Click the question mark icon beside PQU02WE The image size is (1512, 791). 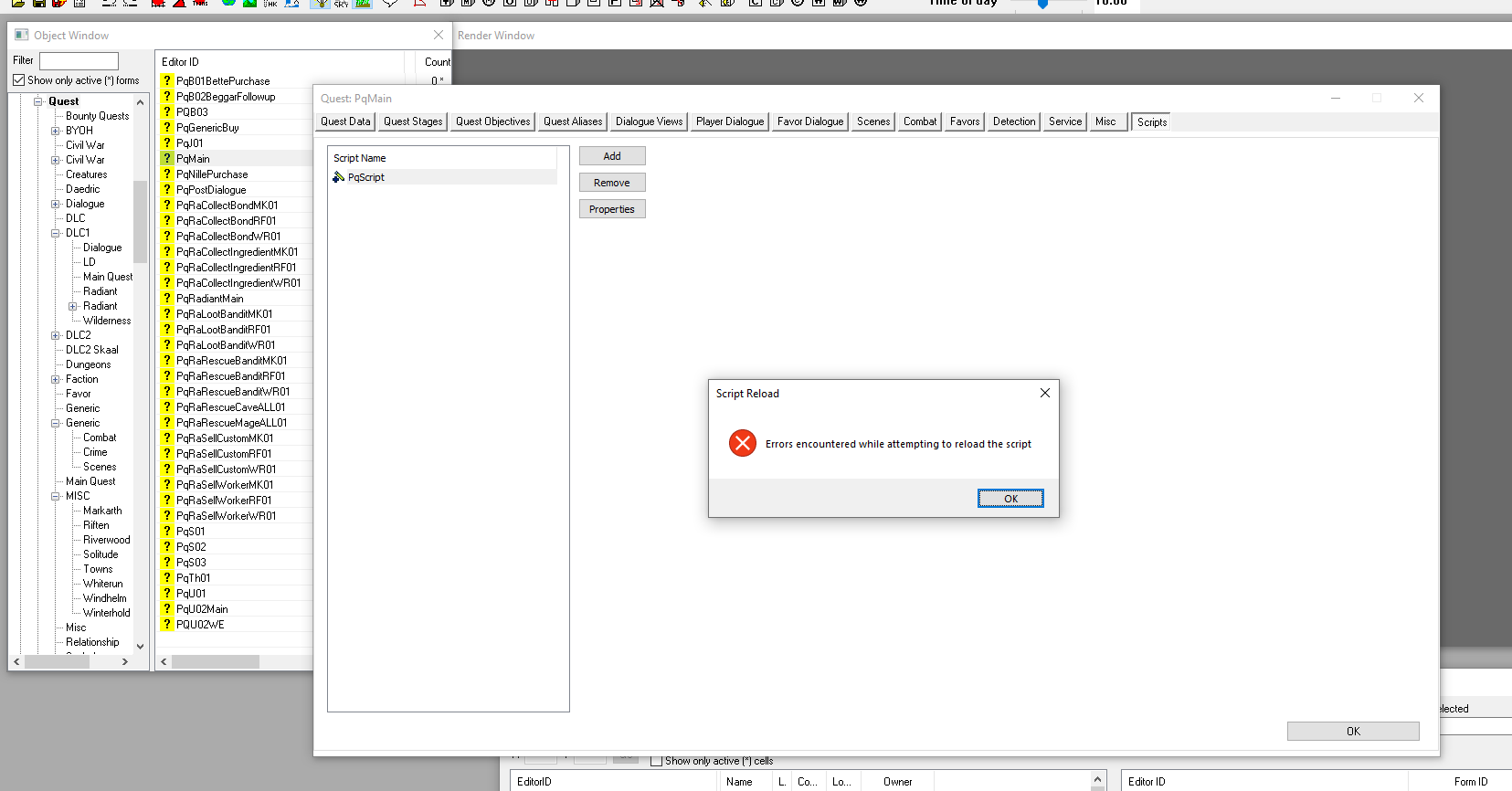(x=167, y=624)
